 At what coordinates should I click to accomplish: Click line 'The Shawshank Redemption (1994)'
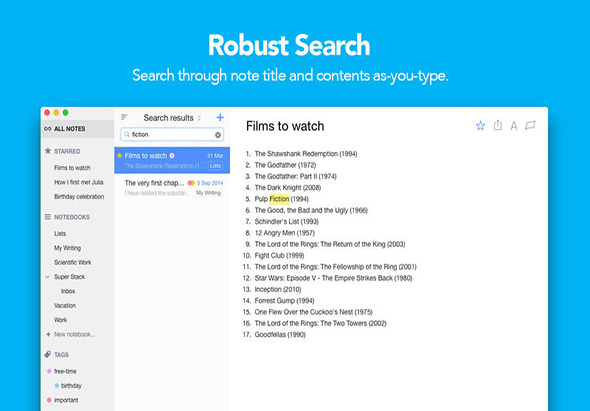click(x=306, y=154)
